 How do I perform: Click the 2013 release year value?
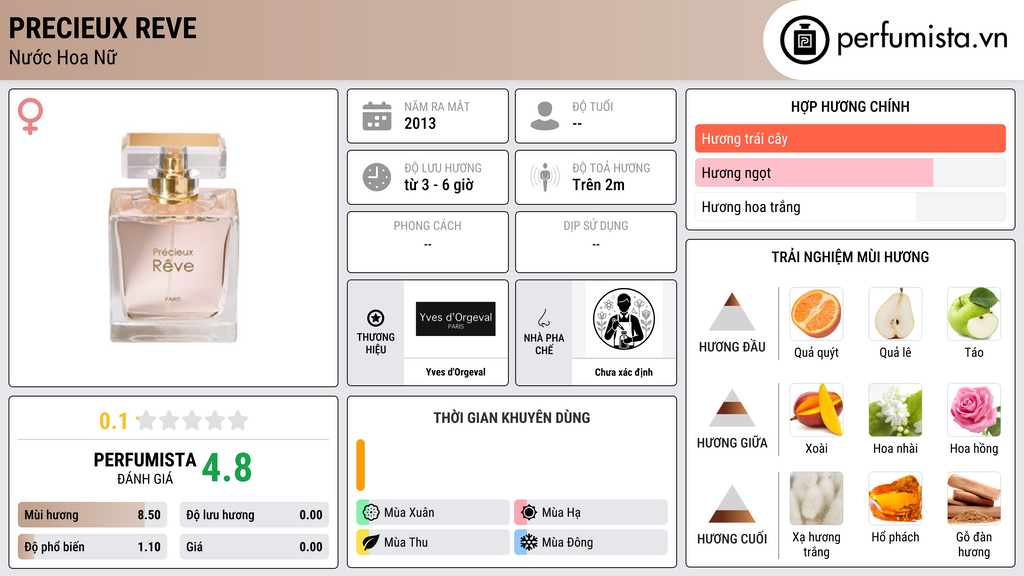click(x=420, y=123)
